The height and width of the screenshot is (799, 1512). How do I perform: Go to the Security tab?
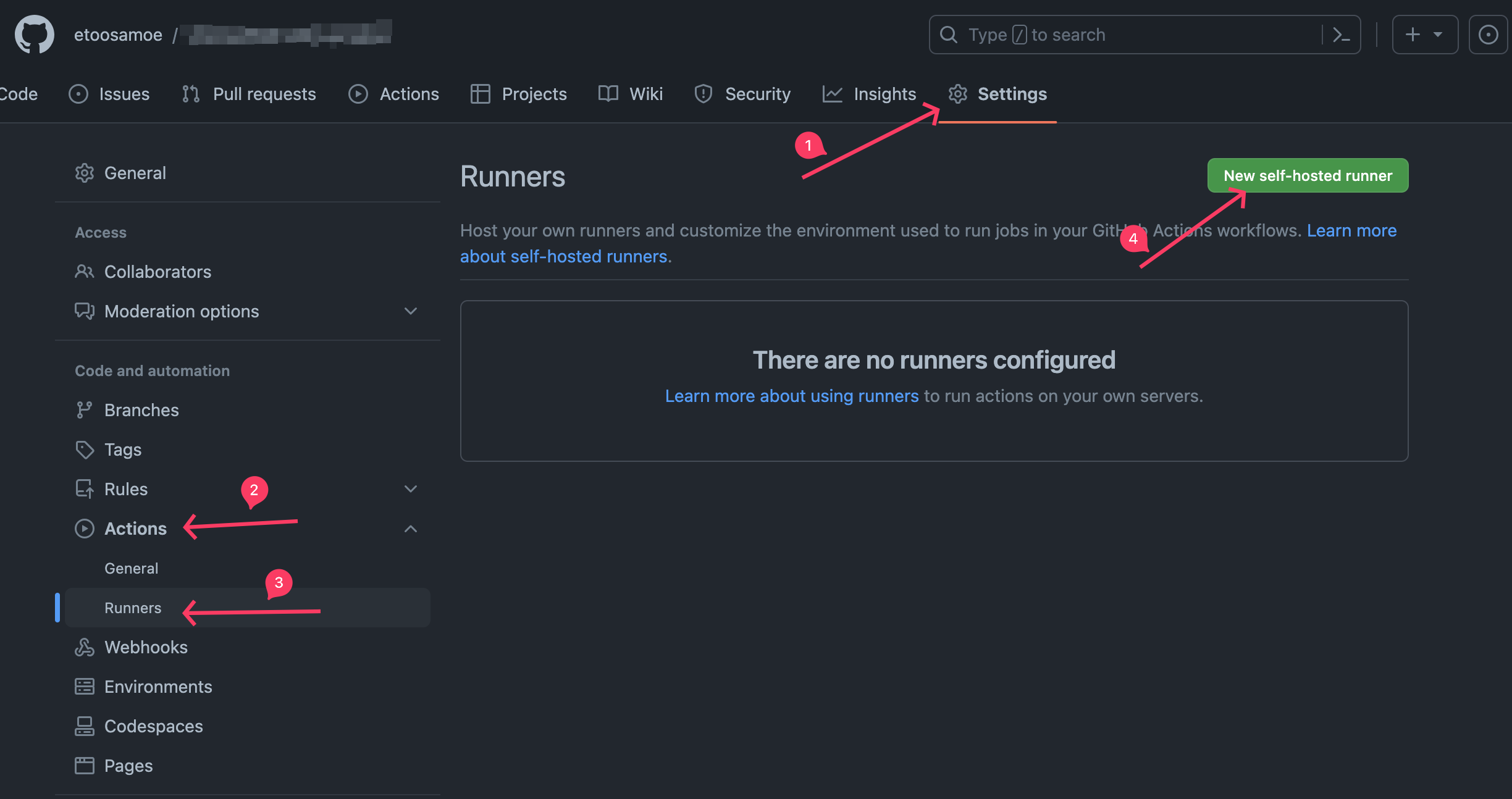[742, 94]
